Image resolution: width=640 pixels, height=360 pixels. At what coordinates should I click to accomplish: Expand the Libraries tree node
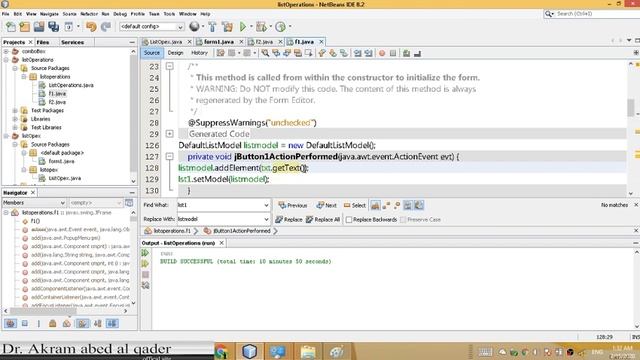(15, 119)
